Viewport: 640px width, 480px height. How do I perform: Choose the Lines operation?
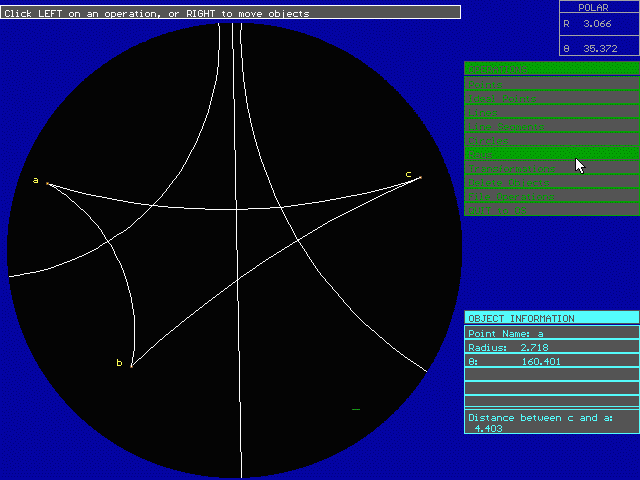coord(552,112)
